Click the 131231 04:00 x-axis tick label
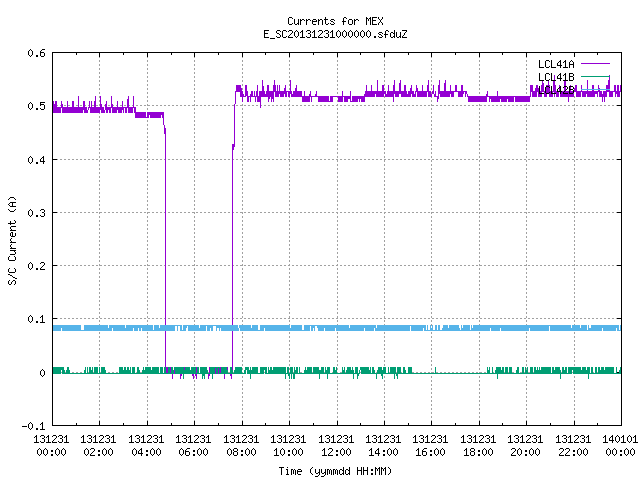 point(146,446)
